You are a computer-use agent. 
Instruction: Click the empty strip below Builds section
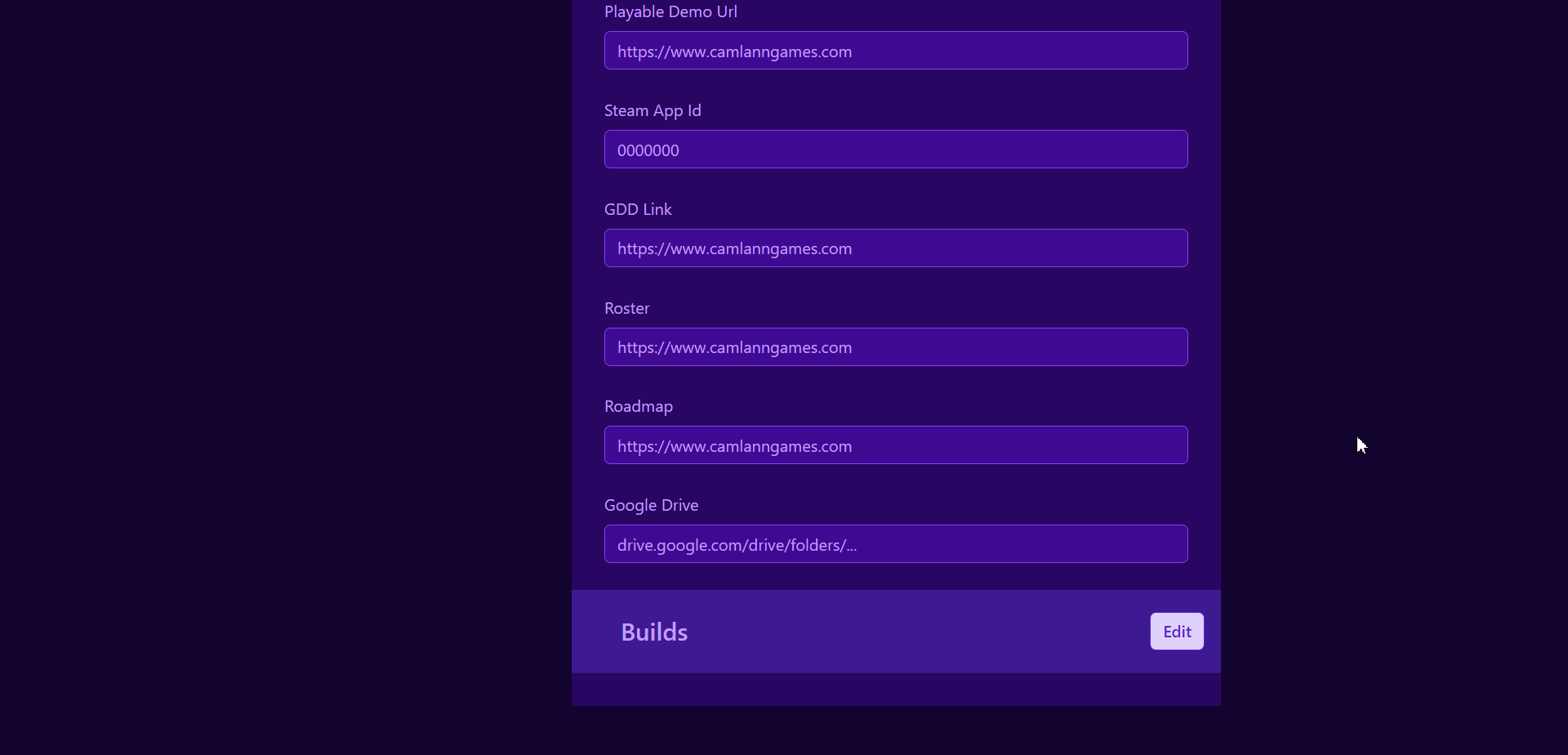click(x=895, y=690)
